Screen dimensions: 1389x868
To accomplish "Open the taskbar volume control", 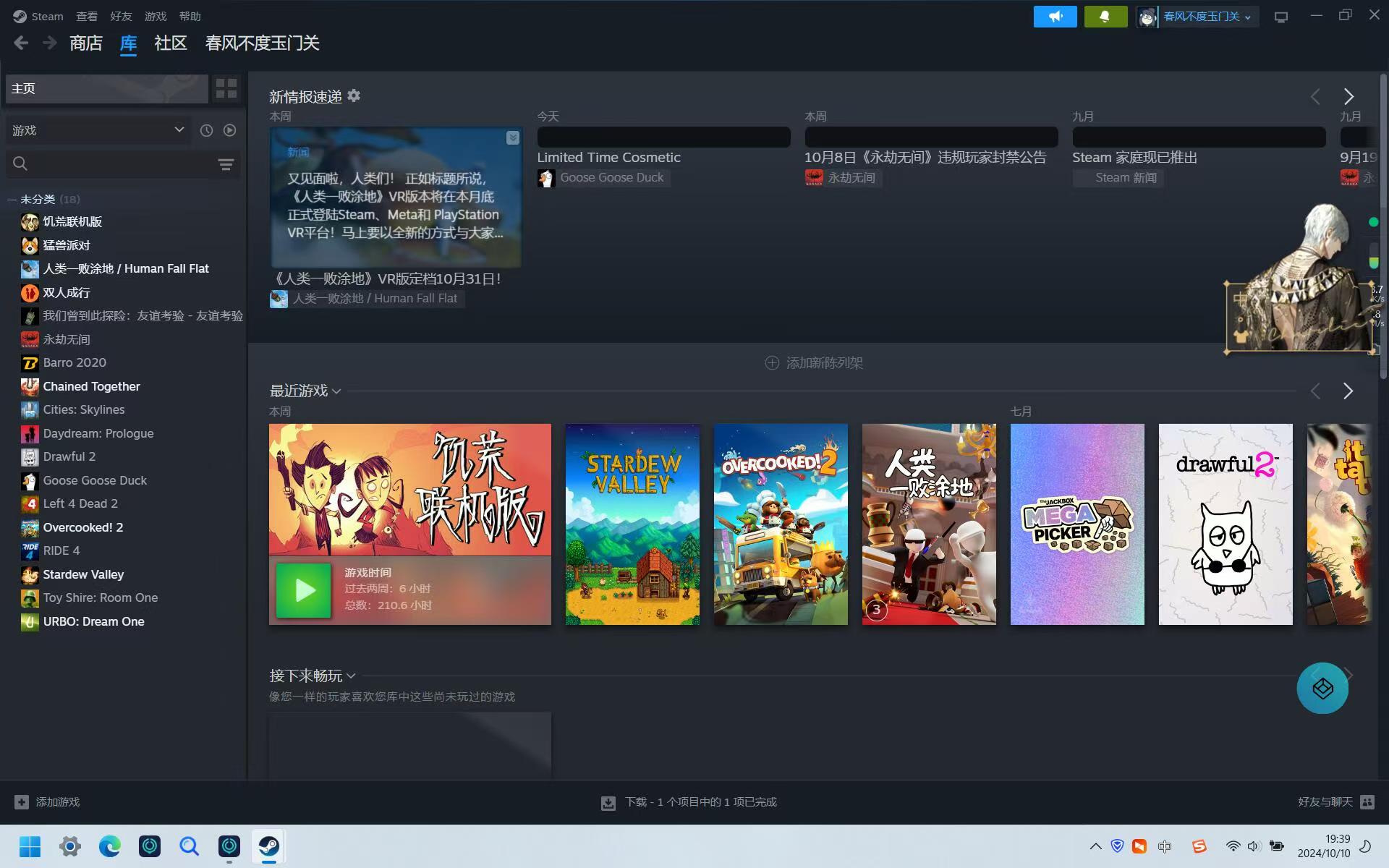I will (x=1254, y=846).
